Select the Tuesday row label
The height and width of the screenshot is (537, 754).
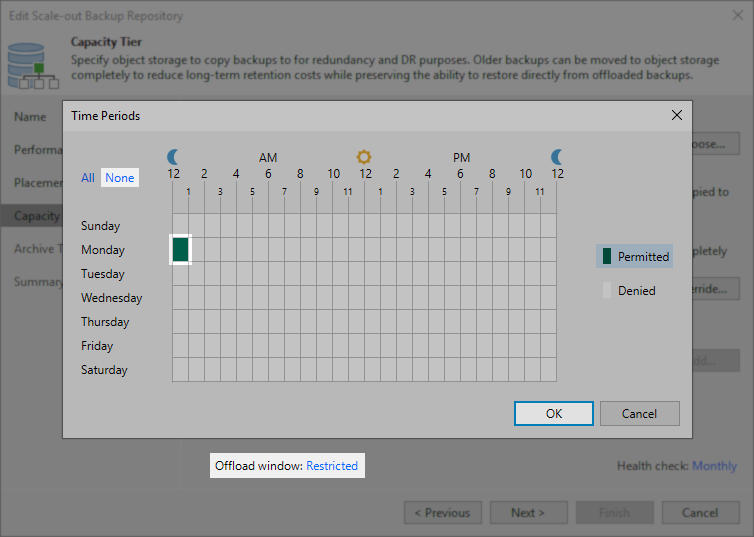(x=103, y=274)
